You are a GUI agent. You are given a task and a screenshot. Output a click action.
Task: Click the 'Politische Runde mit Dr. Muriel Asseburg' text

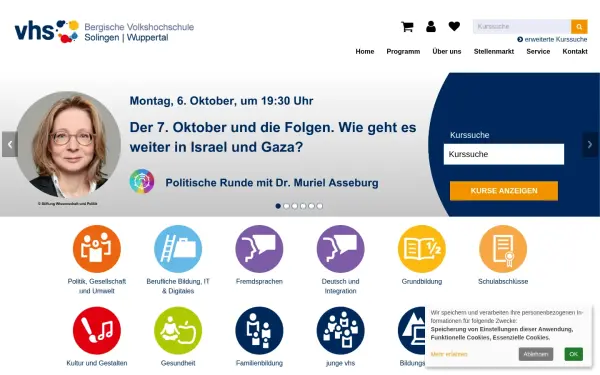click(x=272, y=183)
